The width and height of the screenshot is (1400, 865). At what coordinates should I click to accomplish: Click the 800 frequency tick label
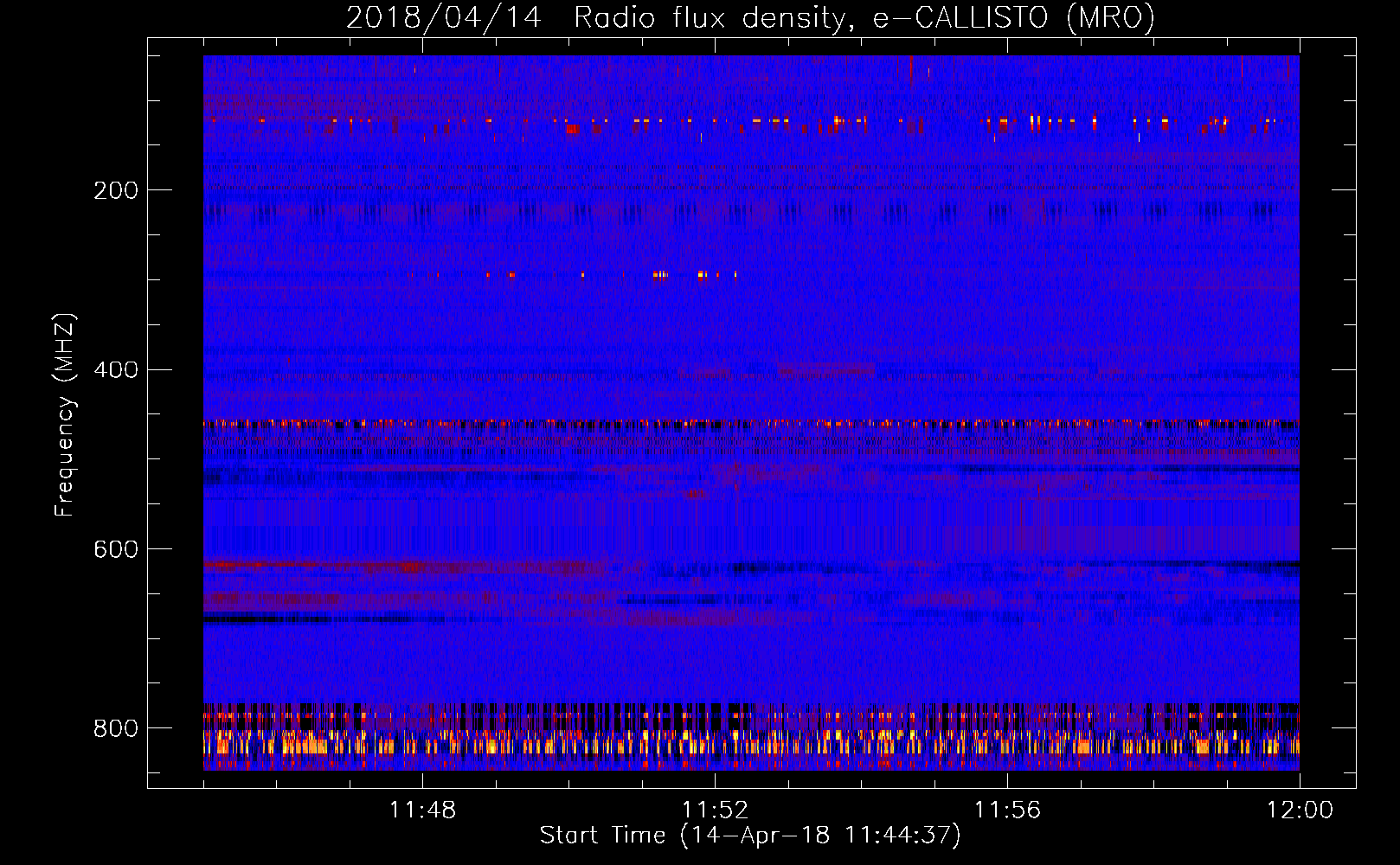[x=116, y=728]
